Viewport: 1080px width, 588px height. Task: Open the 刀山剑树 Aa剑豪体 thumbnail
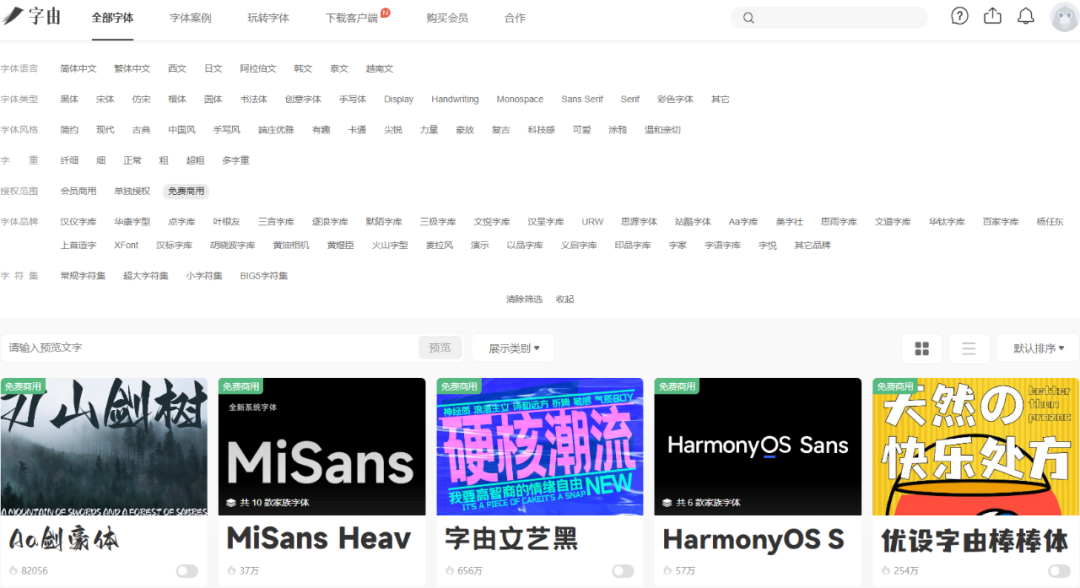[104, 446]
